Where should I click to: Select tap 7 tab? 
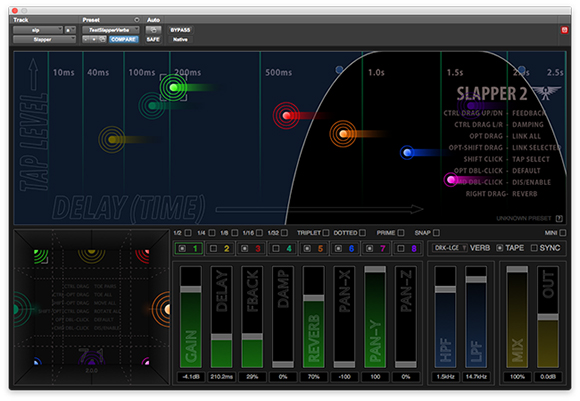375,248
